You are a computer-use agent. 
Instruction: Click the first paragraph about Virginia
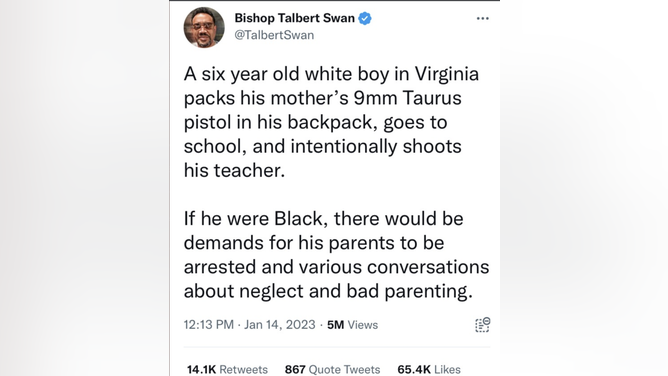click(x=331, y=122)
